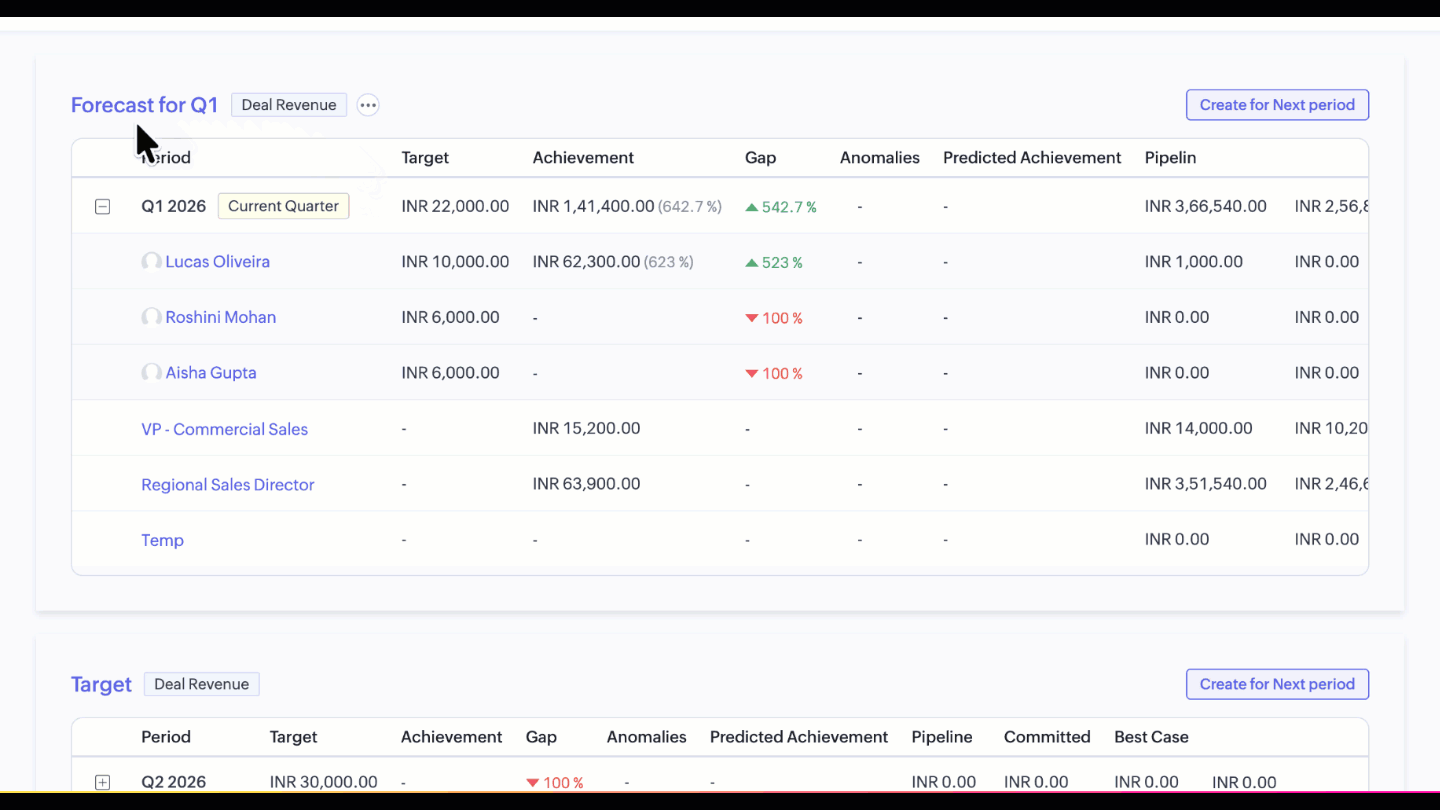Click the INR 15,200.00 achievement value
The width and height of the screenshot is (1440, 810).
(x=586, y=428)
